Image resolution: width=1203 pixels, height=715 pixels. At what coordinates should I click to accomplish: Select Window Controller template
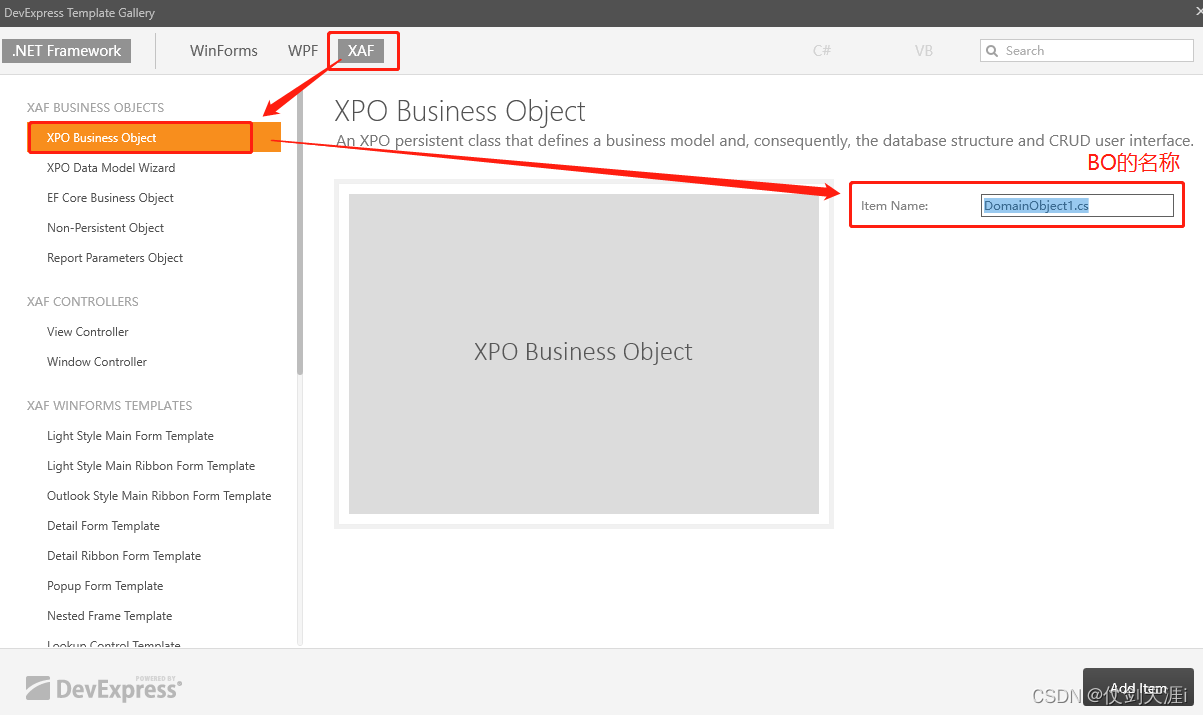point(97,362)
